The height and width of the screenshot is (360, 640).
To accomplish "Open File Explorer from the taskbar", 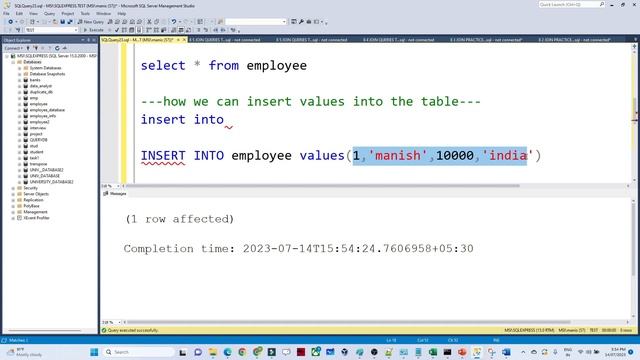I will pyautogui.click(x=213, y=352).
